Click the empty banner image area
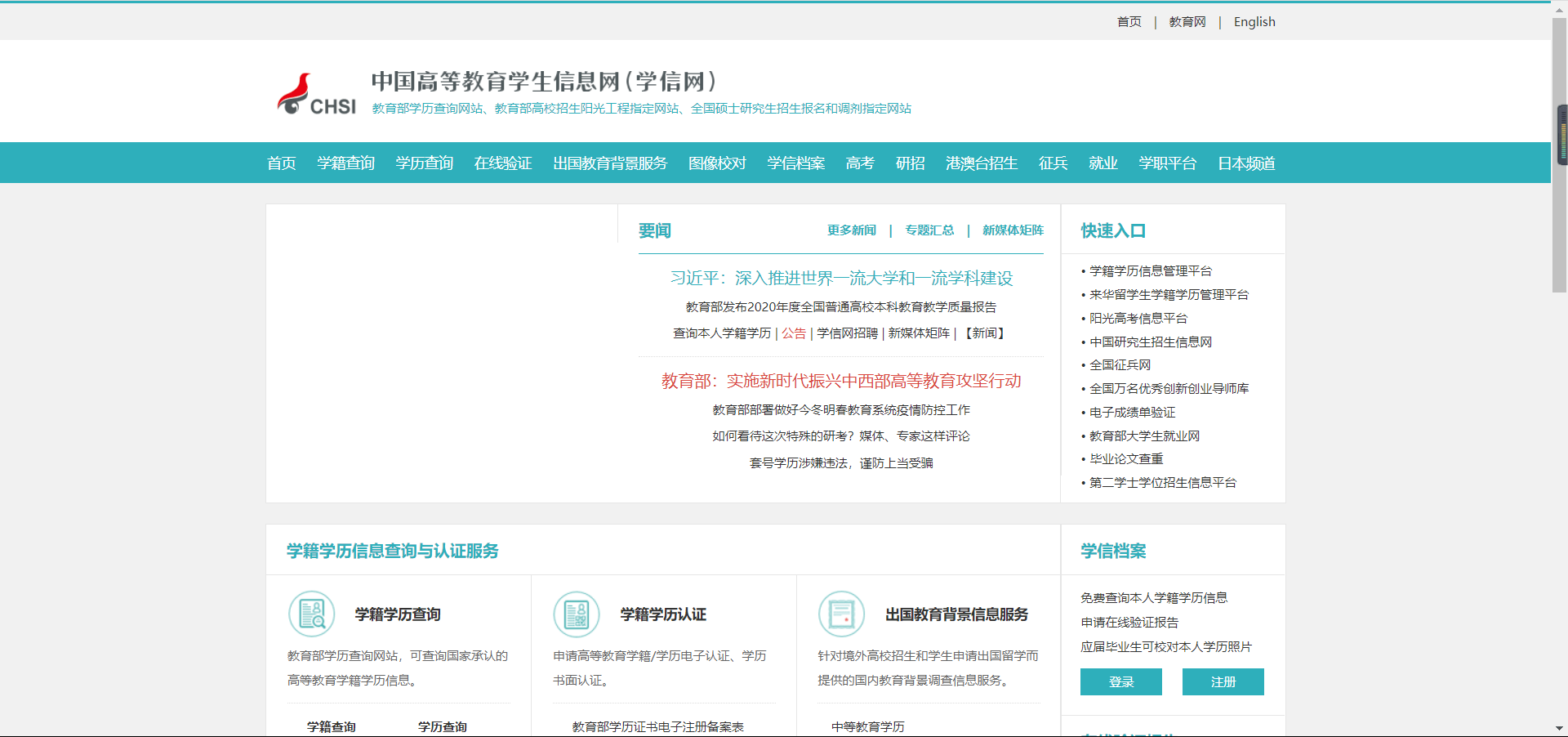 [442, 353]
